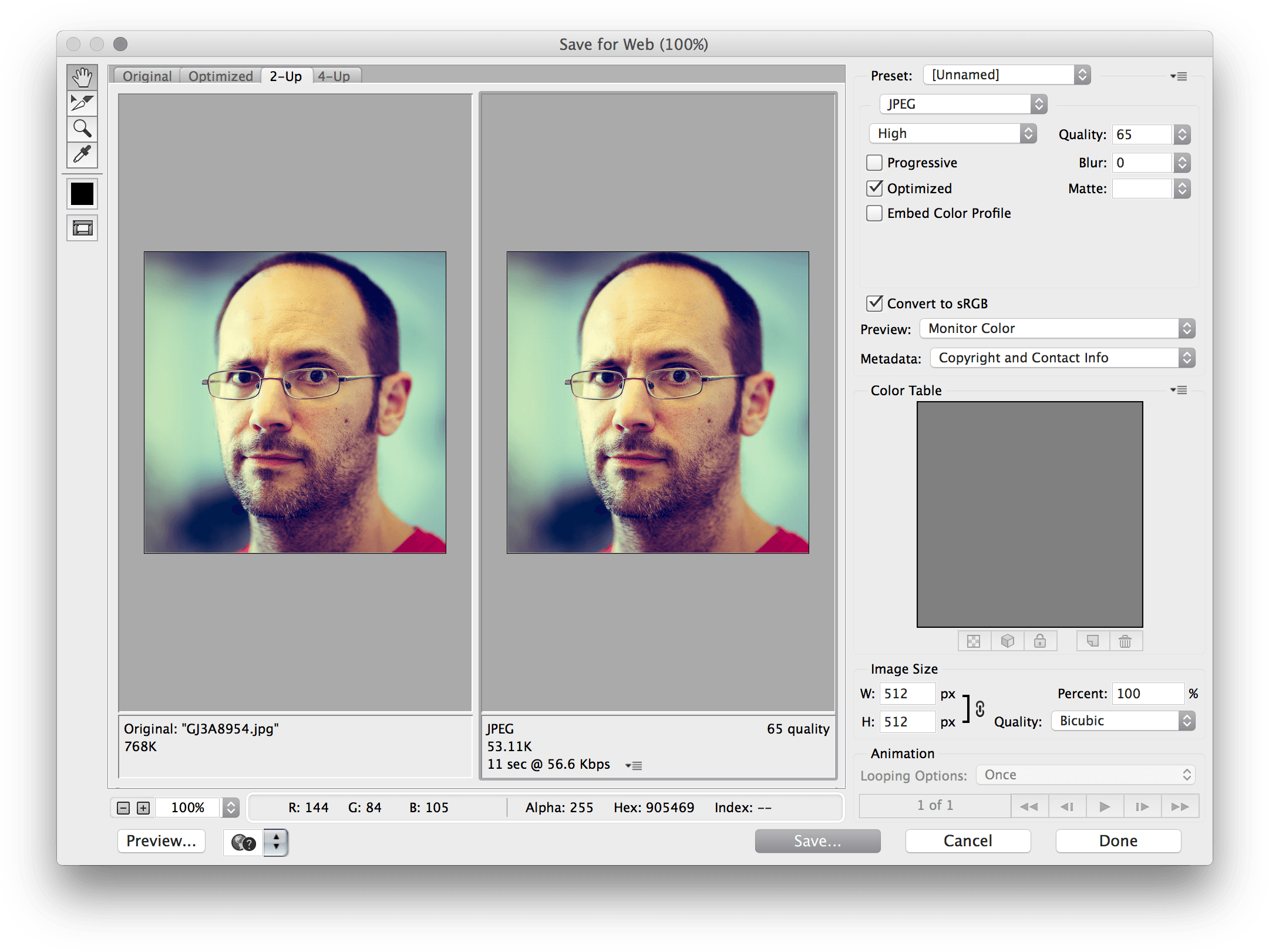The height and width of the screenshot is (952, 1269).
Task: Click the black eyedropper color swatch
Action: tap(82, 194)
